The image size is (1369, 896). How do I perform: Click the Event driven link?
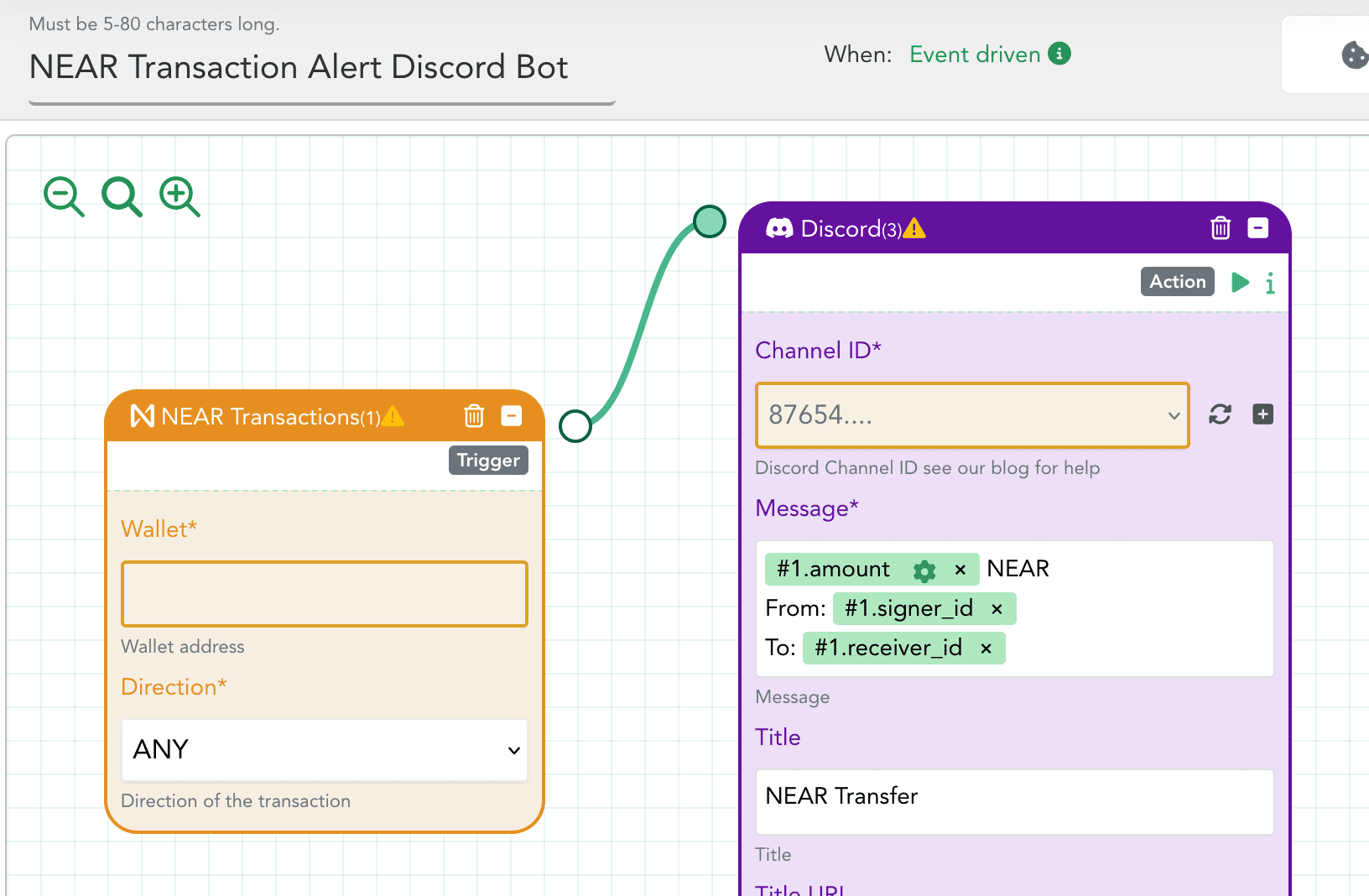click(x=975, y=55)
